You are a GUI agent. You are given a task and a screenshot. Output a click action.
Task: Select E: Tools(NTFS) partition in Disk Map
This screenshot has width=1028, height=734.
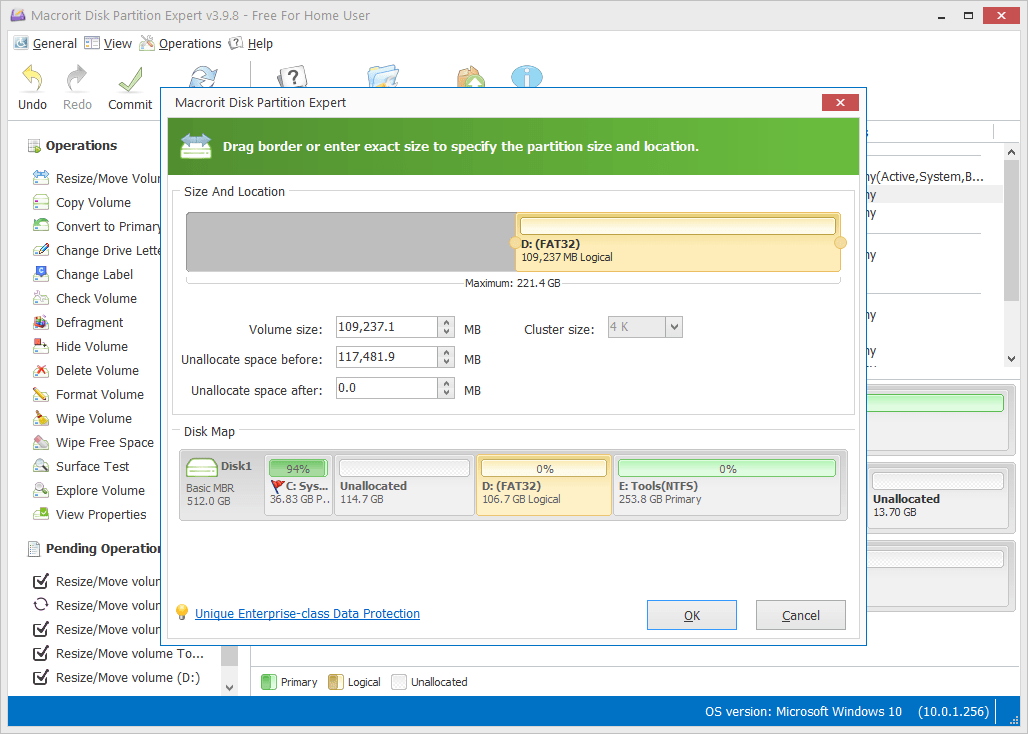[x=726, y=485]
